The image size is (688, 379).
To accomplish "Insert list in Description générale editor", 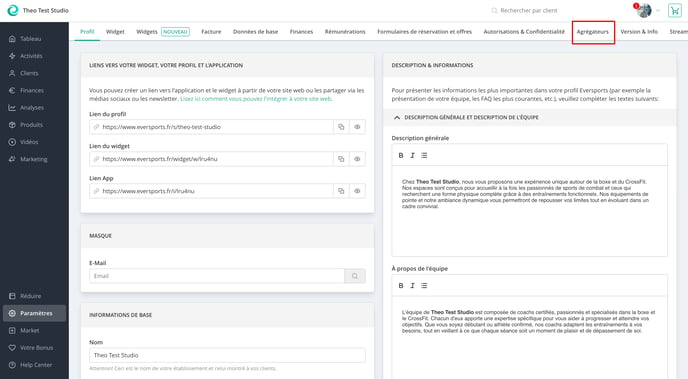I will [x=424, y=155].
